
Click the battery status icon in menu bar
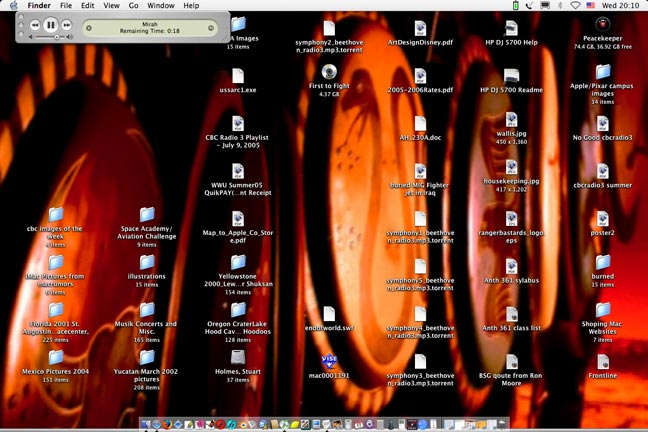pyautogui.click(x=515, y=5)
